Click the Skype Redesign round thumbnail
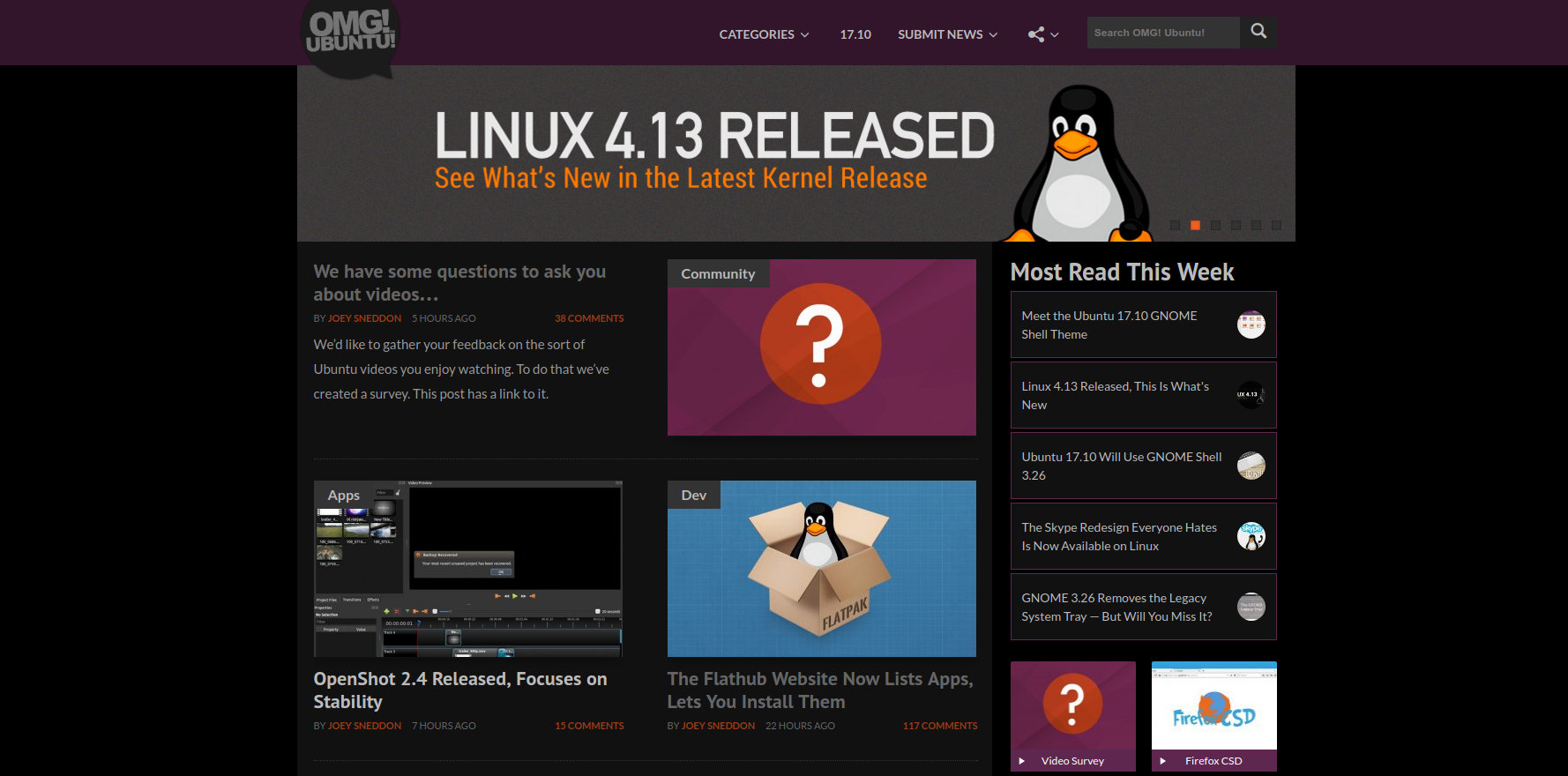 [x=1251, y=536]
